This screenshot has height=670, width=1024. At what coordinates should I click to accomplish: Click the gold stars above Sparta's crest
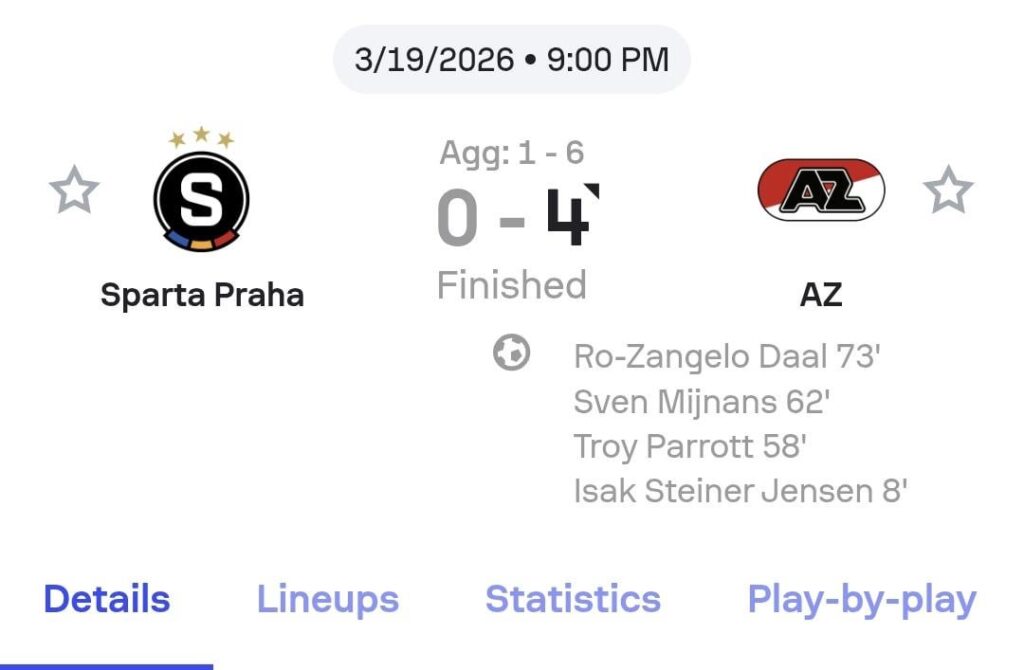[x=199, y=134]
